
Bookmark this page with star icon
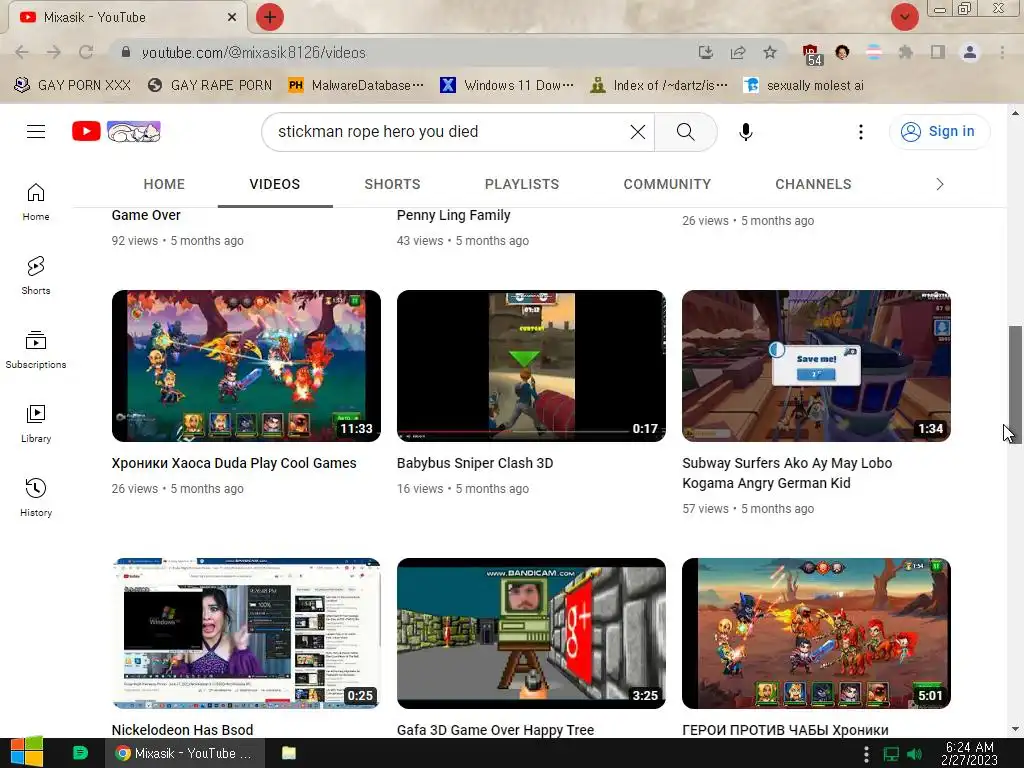click(x=770, y=52)
